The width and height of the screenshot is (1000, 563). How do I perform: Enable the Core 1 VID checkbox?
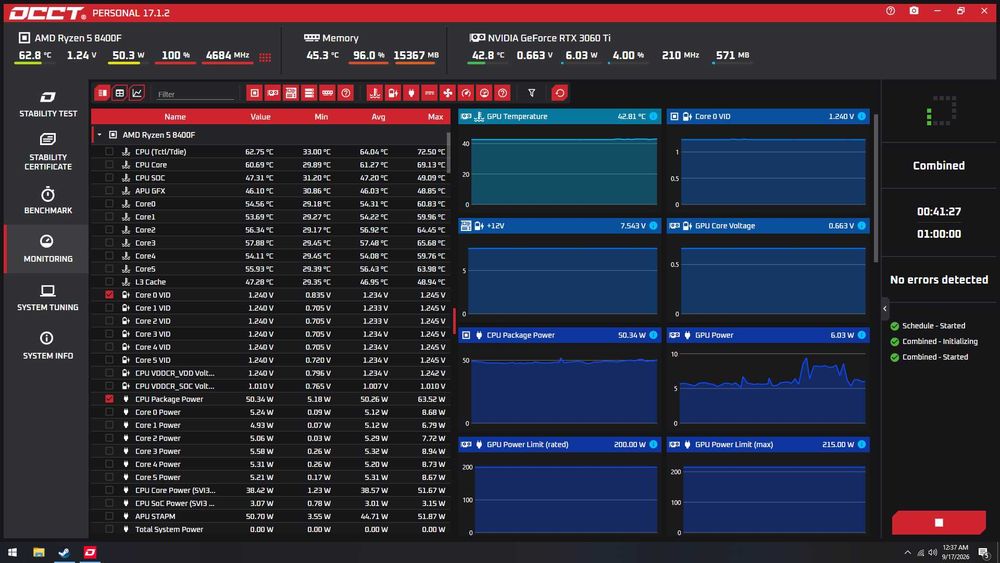(x=109, y=308)
